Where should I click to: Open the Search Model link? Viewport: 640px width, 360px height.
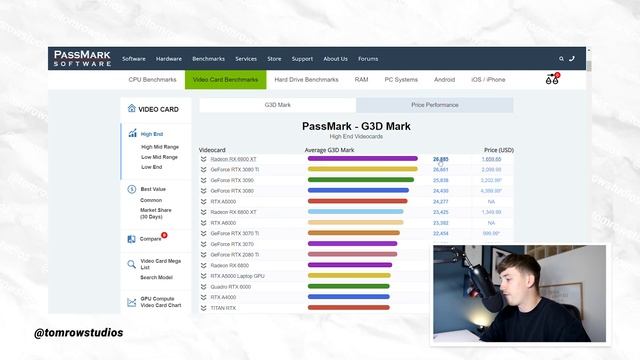pyautogui.click(x=156, y=277)
